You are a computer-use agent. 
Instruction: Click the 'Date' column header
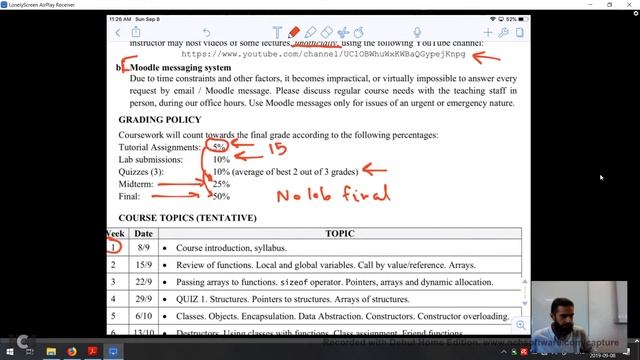(143, 233)
